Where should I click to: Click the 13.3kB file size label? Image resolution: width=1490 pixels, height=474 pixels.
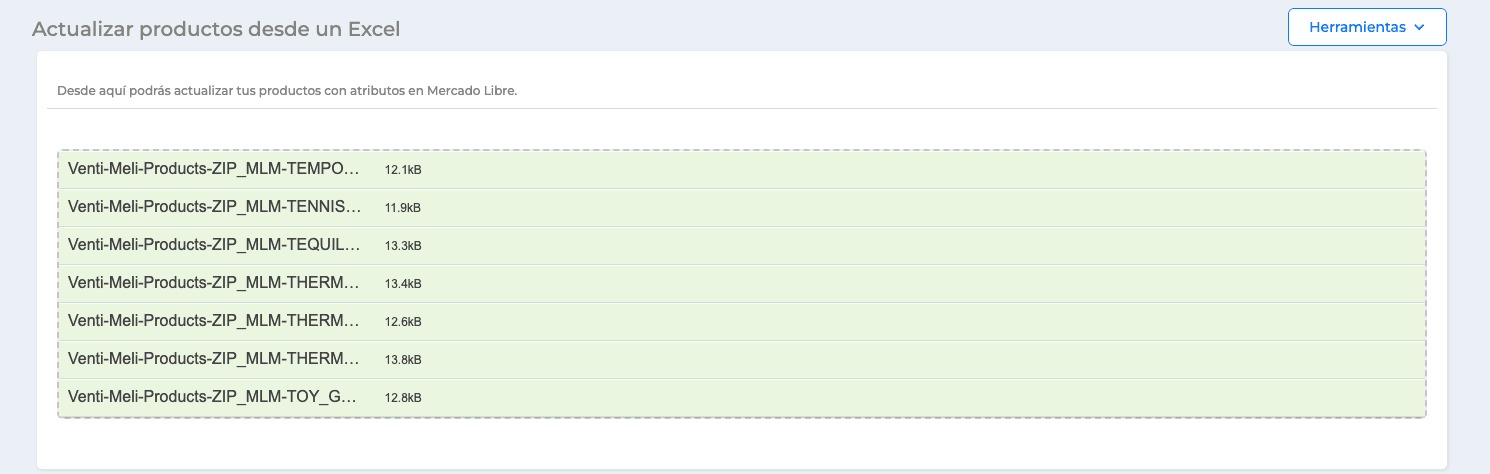point(403,246)
